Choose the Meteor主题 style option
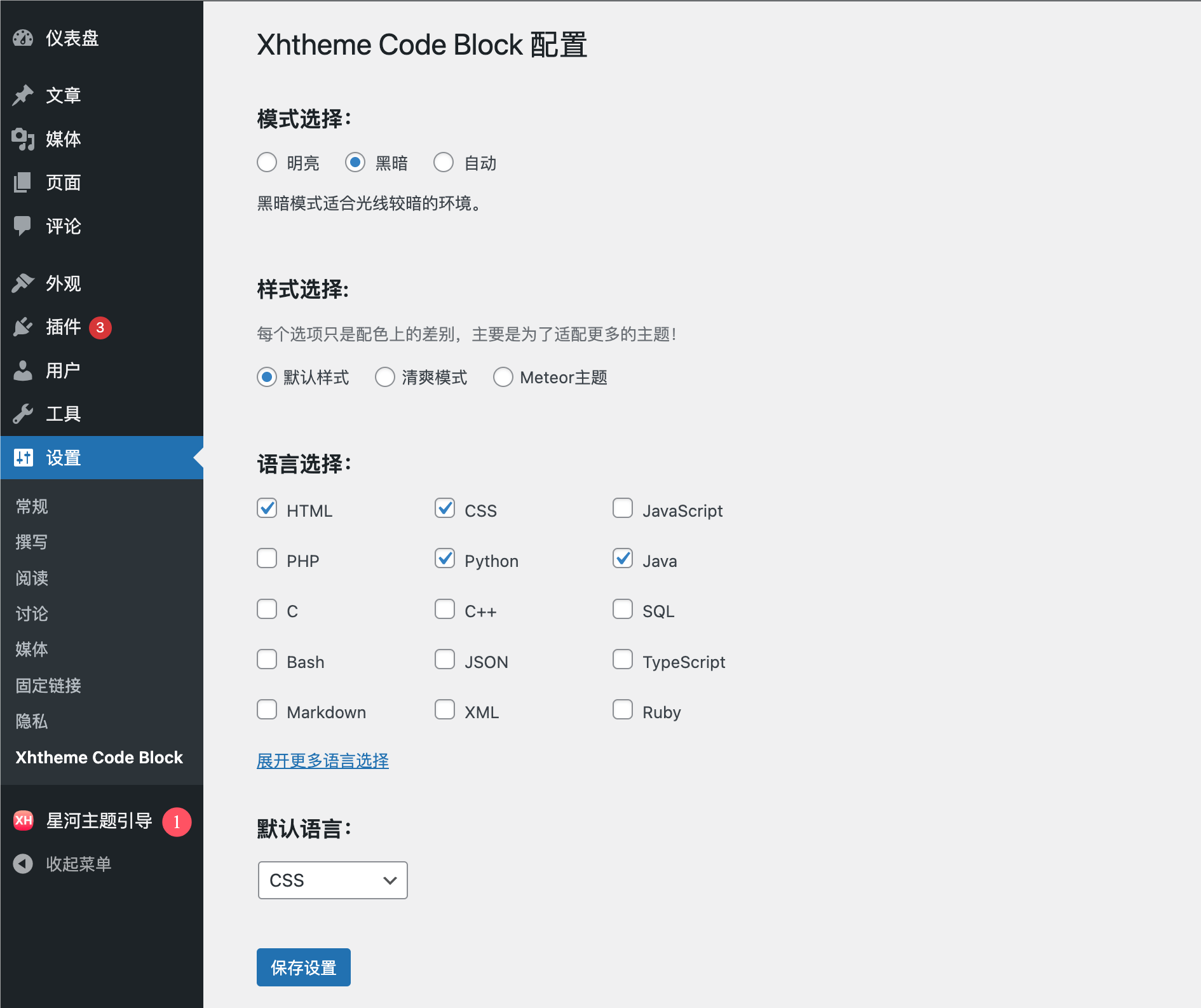1201x1008 pixels. [x=503, y=377]
